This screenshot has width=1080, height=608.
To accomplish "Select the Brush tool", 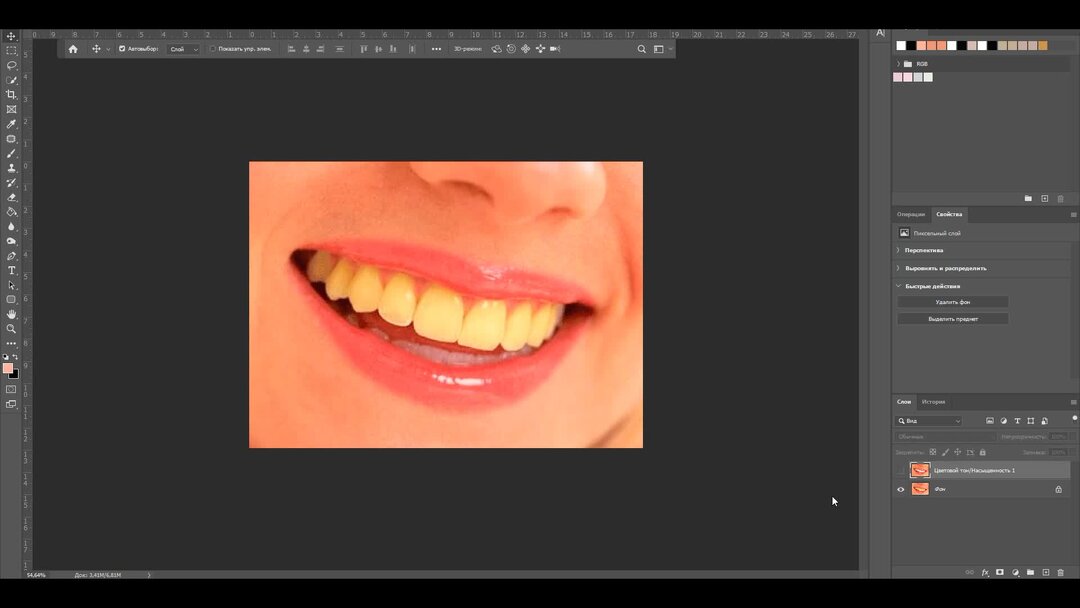I will tap(11, 154).
